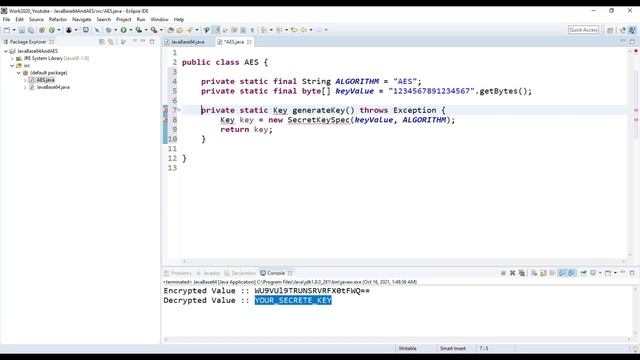Click the 'YOUR_SECRETE_KEY' console output
640x360 pixels.
pos(293,300)
